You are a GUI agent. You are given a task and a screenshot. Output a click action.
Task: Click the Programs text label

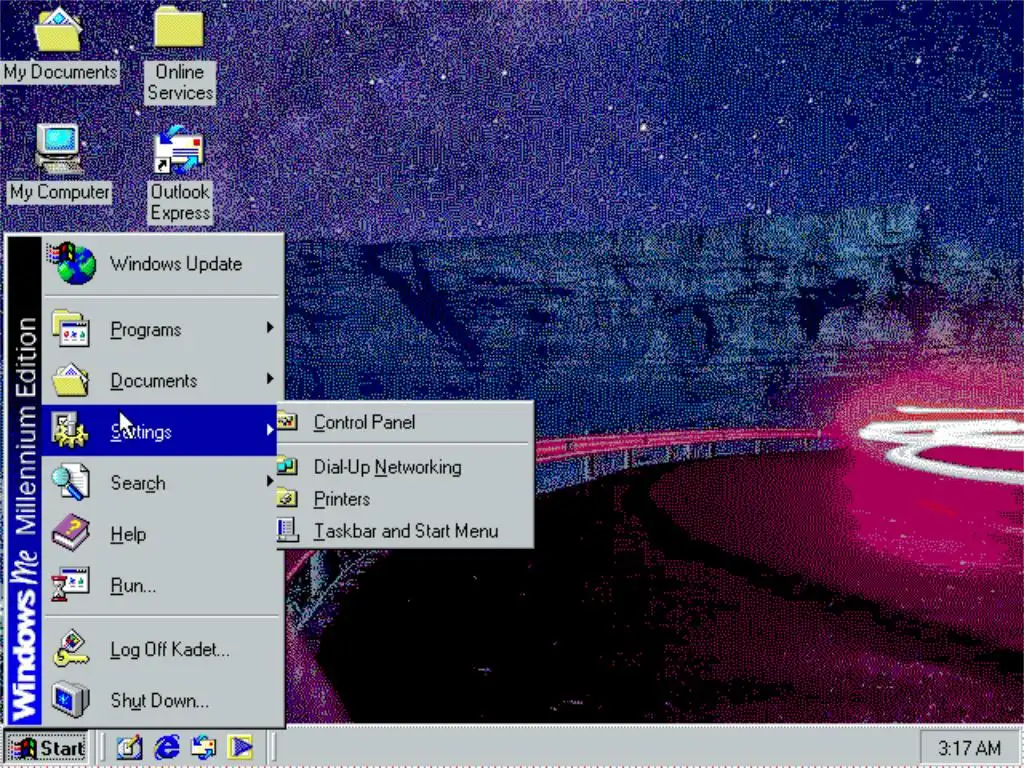(146, 330)
